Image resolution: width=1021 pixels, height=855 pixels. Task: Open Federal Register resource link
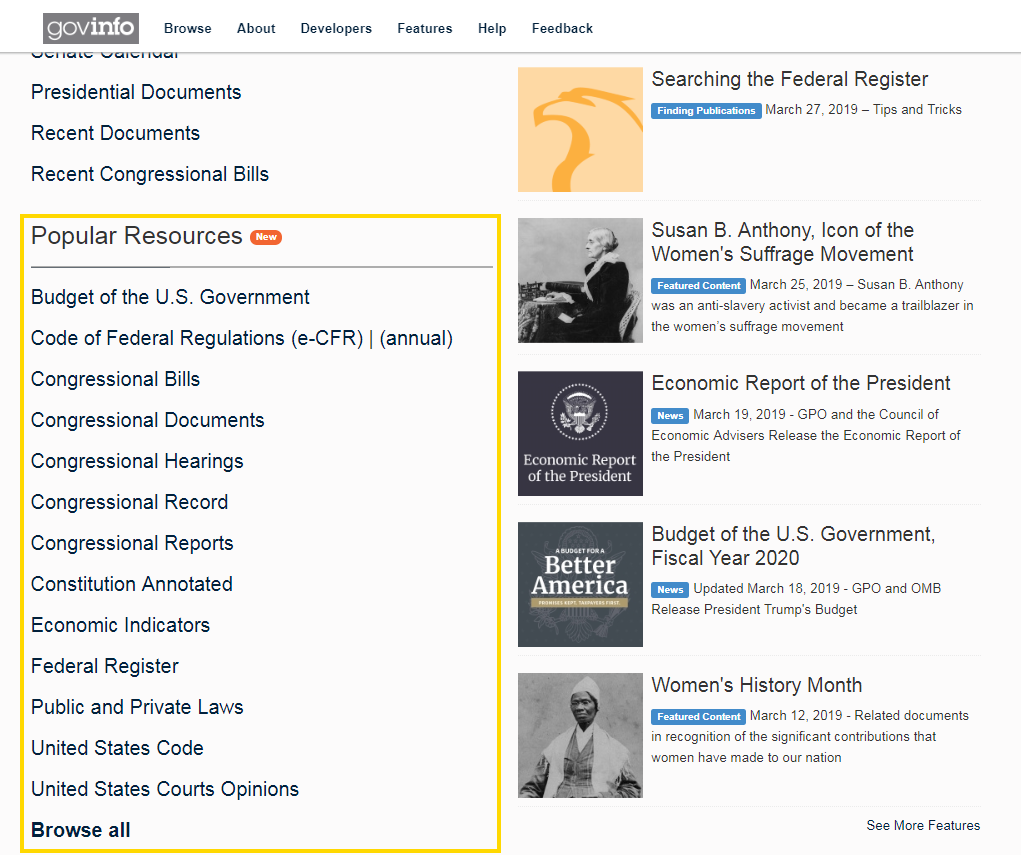click(x=105, y=666)
